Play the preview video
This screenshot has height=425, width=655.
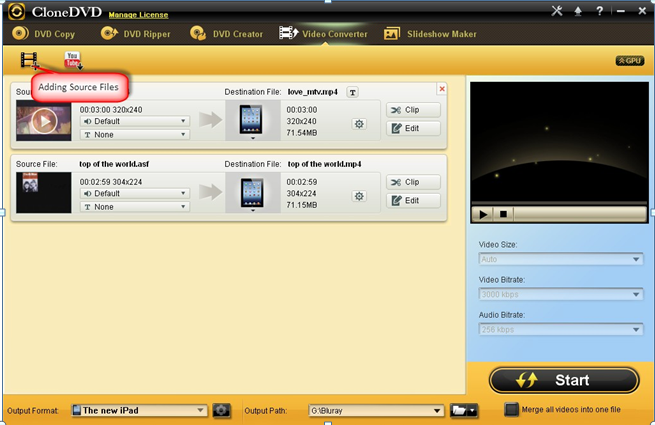483,214
